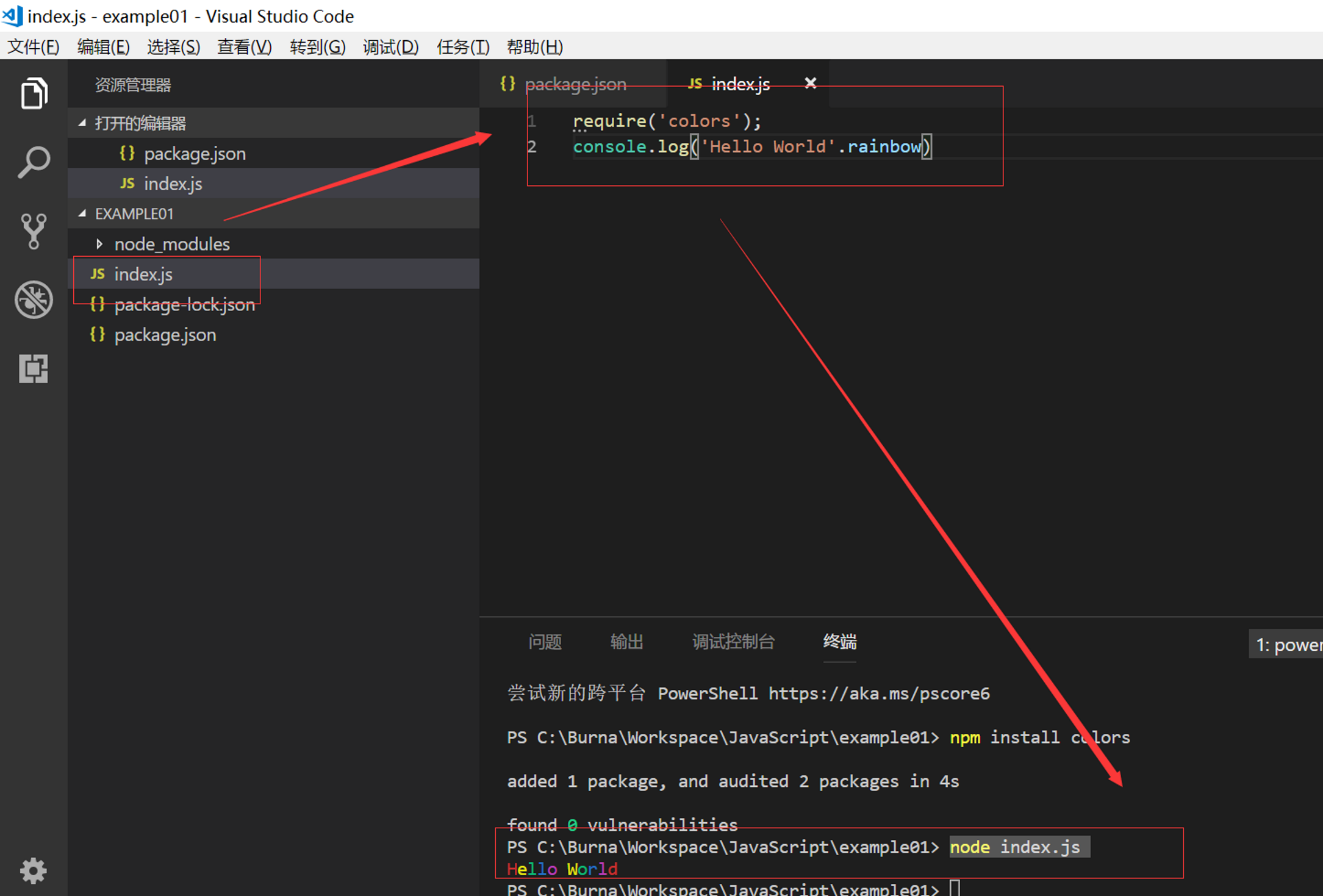Click the require('colors') code line
The image size is (1323, 896).
pos(667,121)
